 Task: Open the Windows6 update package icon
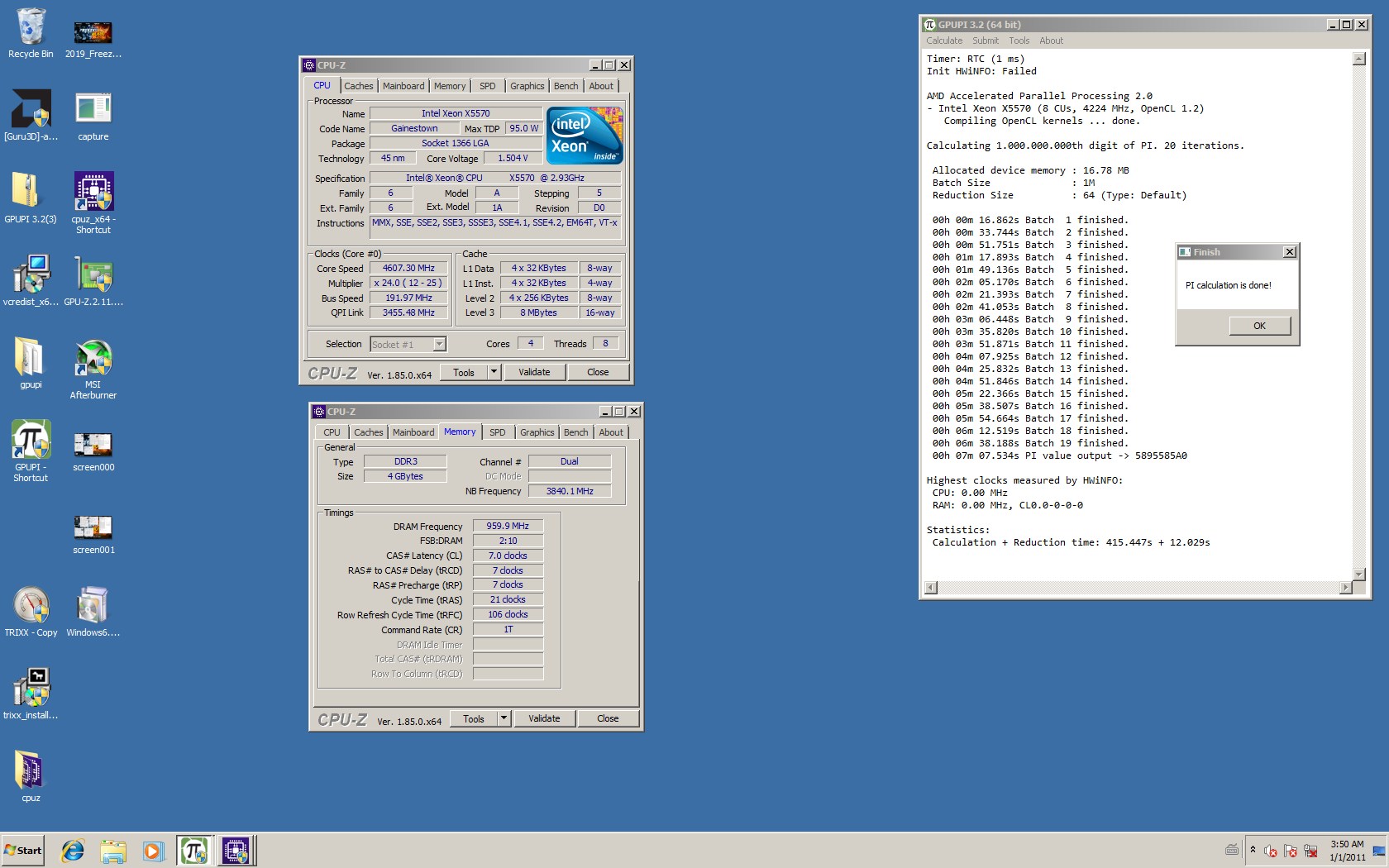(93, 612)
